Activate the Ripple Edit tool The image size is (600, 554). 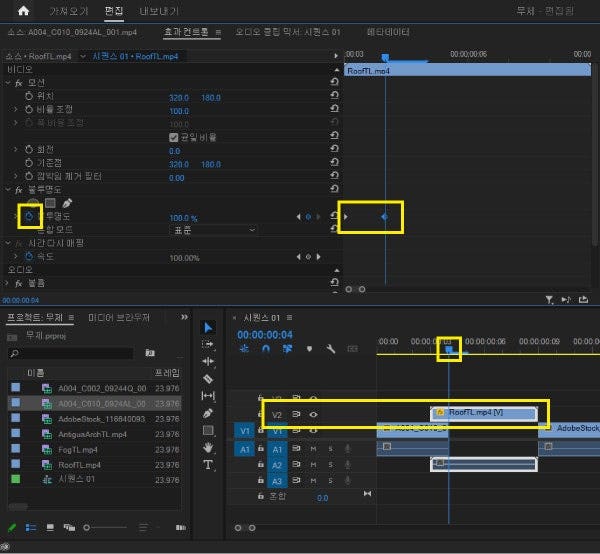pos(208,361)
